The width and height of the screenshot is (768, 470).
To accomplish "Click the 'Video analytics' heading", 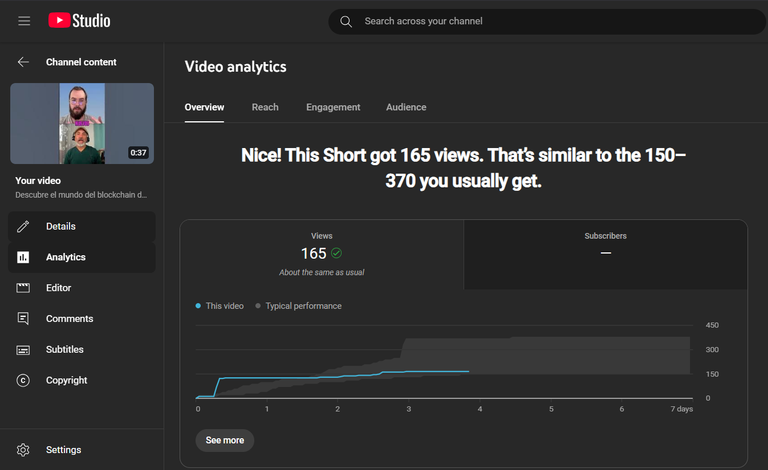I will coord(236,67).
